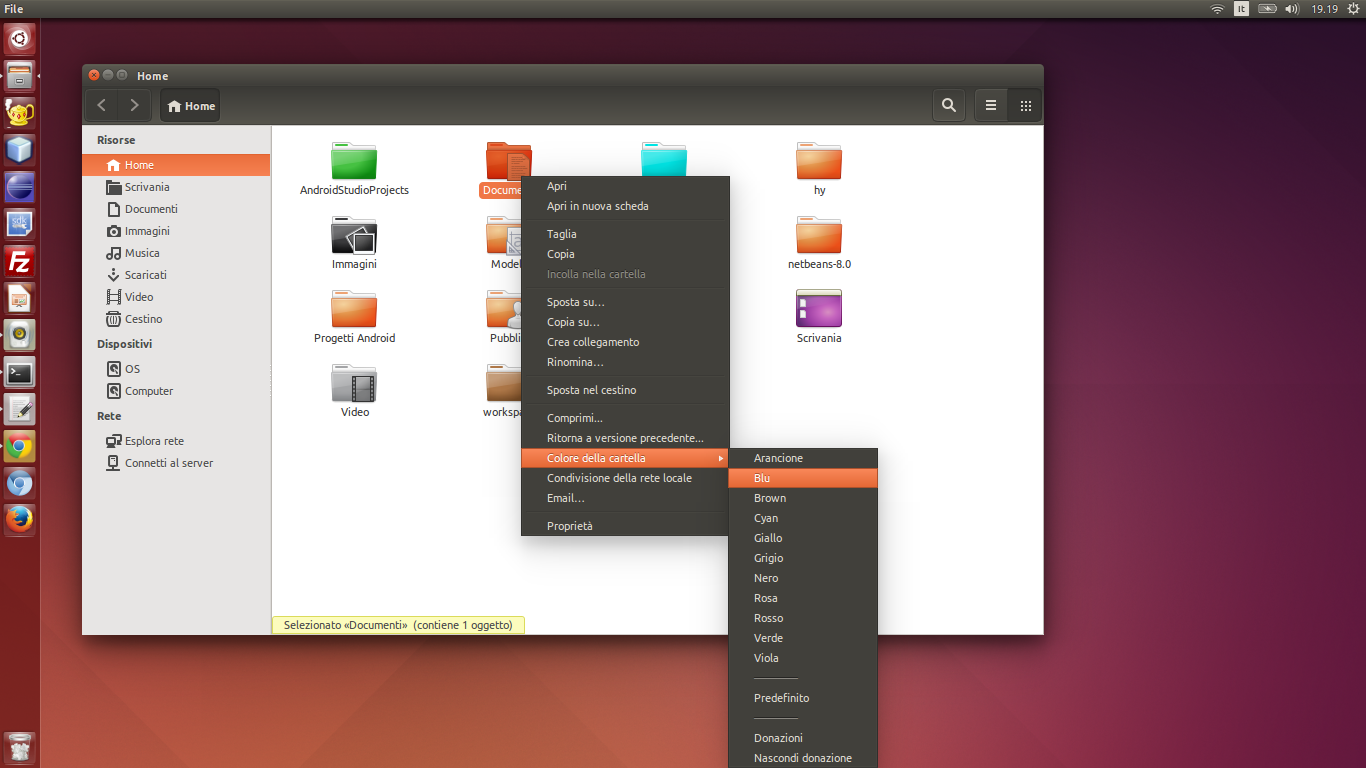This screenshot has width=1366, height=768.
Task: Open the File menu in the top bar
Action: (14, 9)
